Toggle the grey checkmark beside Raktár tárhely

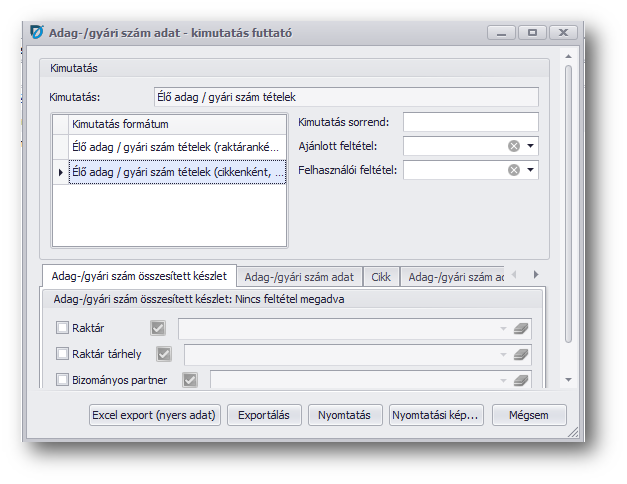(164, 354)
